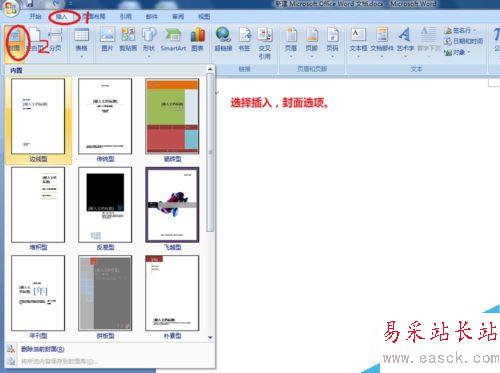The width and height of the screenshot is (500, 373).
Task: Insert a SmartArt graphic
Action: (173, 40)
